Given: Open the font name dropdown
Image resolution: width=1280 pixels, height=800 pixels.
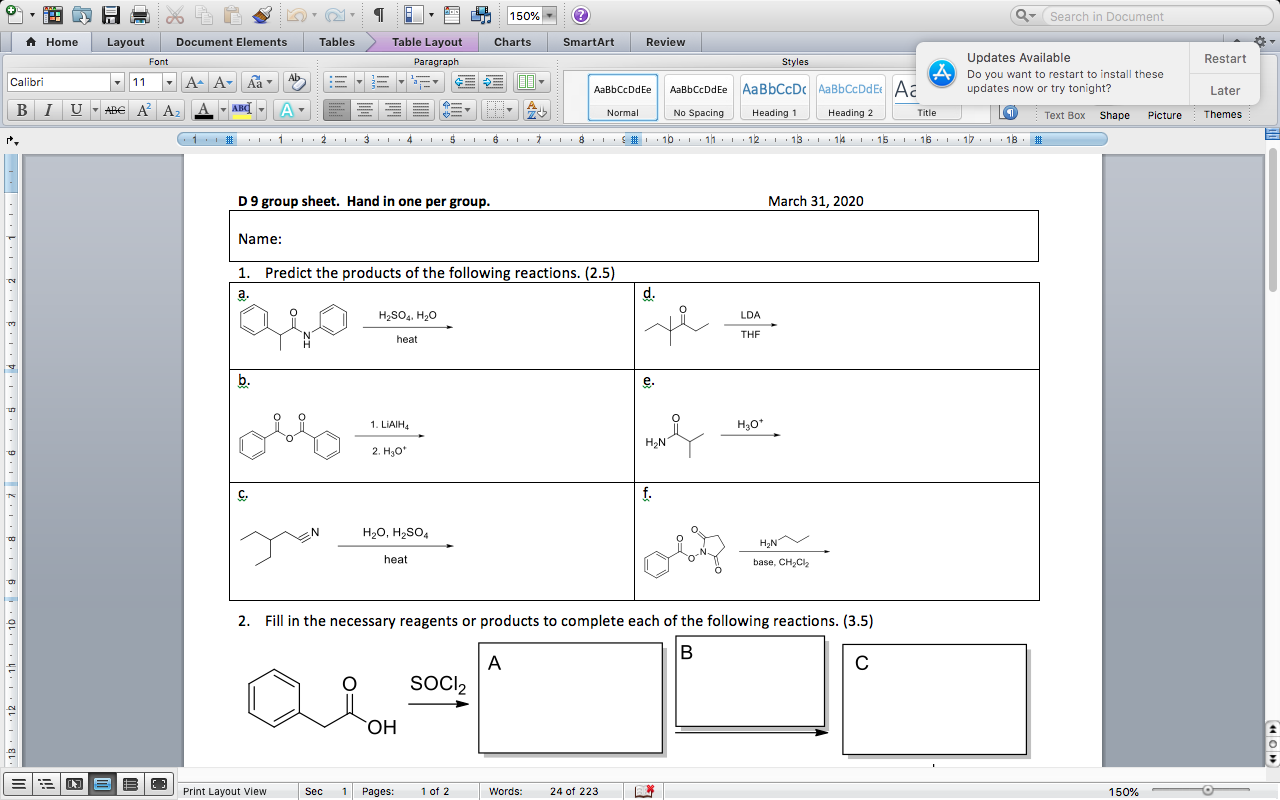Looking at the screenshot, I should pos(117,81).
